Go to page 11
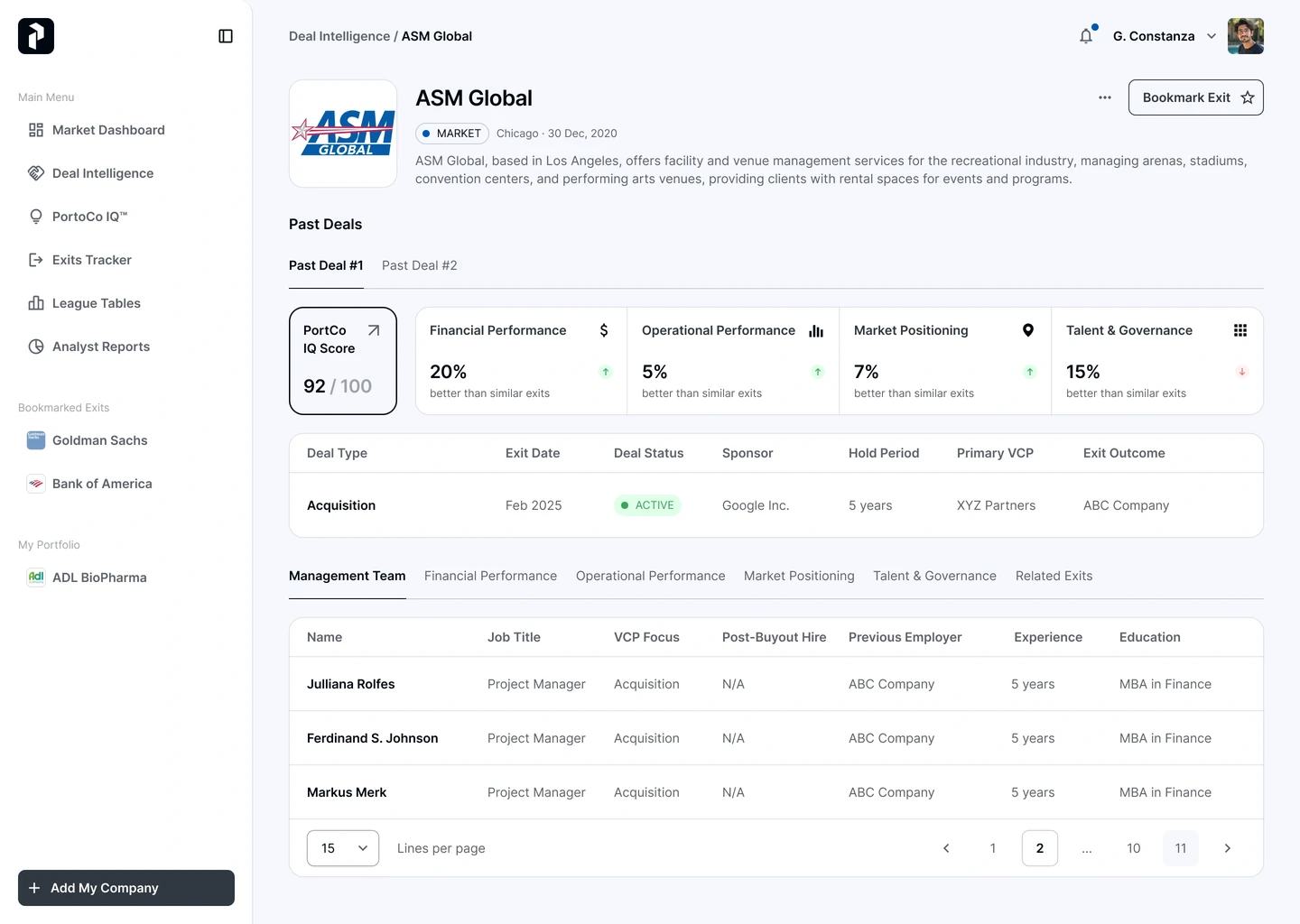The width and height of the screenshot is (1300, 924). pos(1181,848)
